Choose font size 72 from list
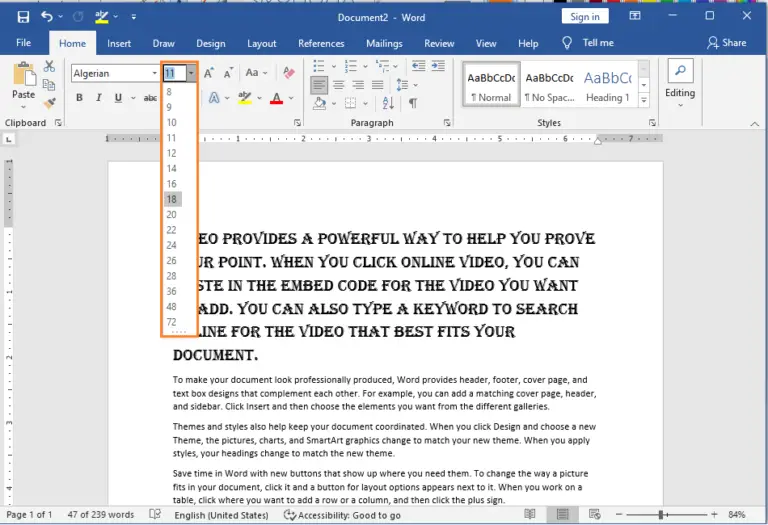Viewport: 768px width, 525px height. (x=173, y=322)
